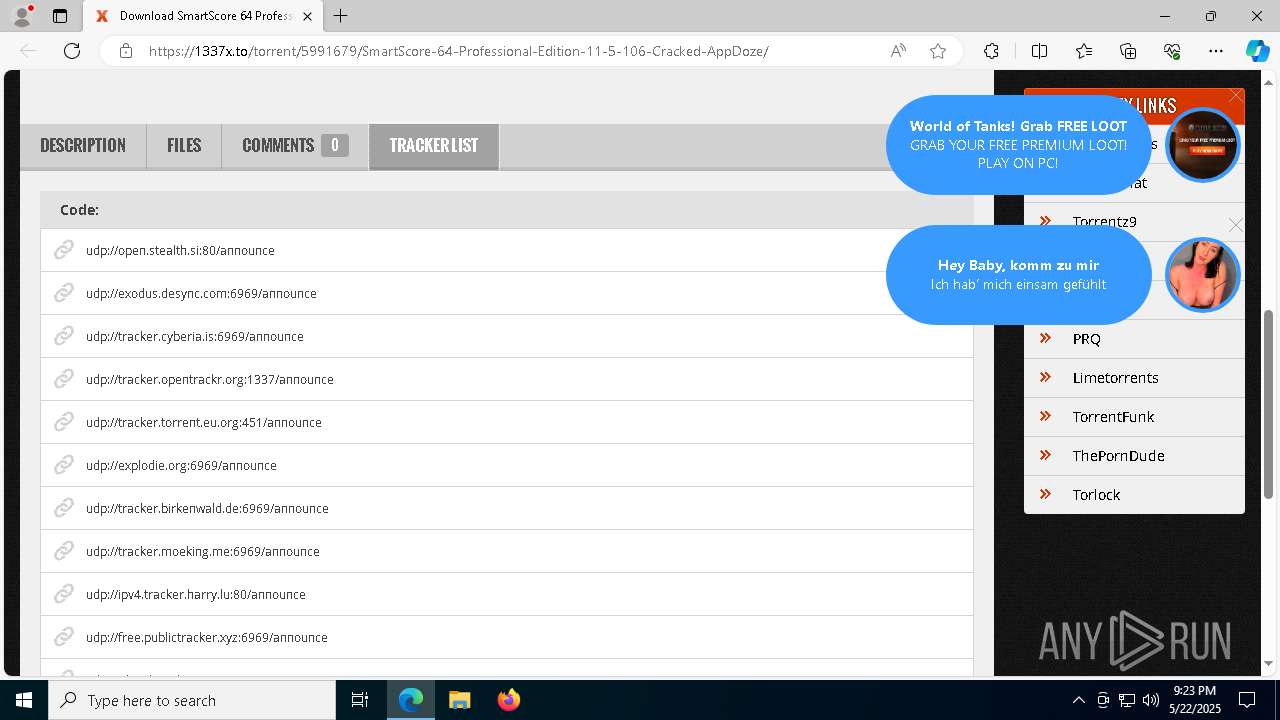This screenshot has height=720, width=1280.
Task: Open Collections icon in toolbar
Action: click(x=1128, y=51)
